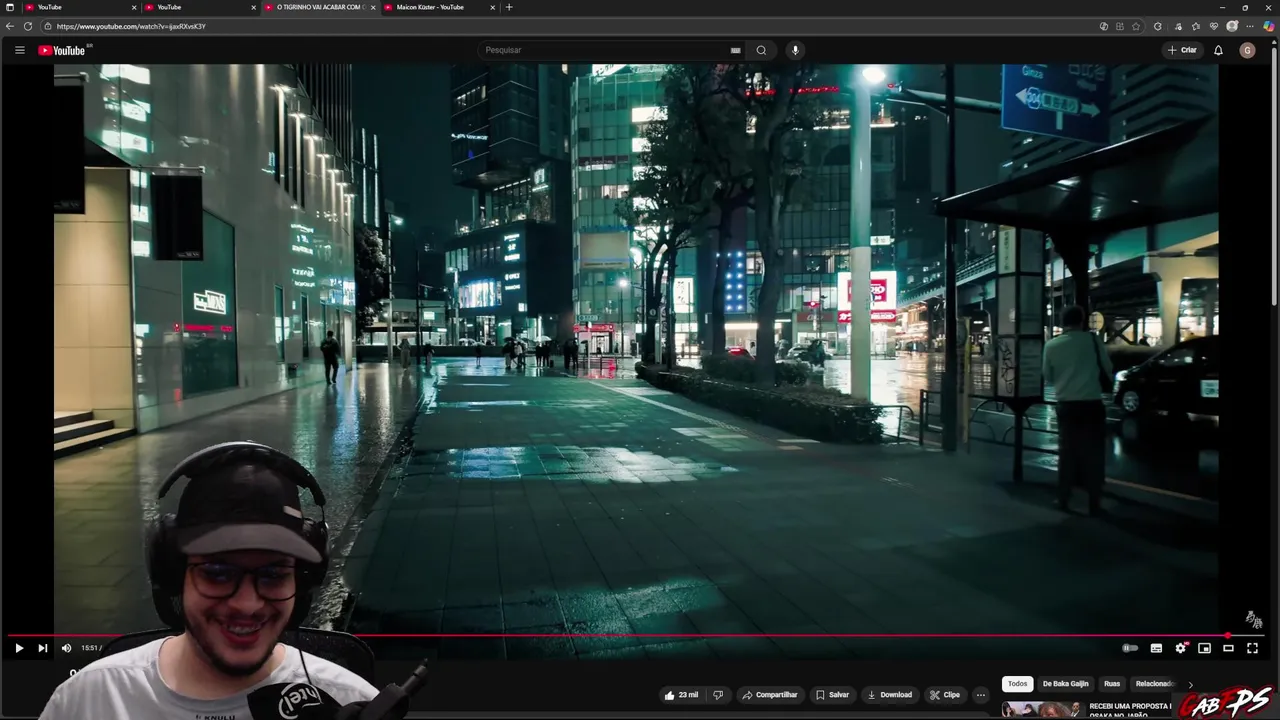
Task: Open the player settings gear
Action: coord(1181,648)
